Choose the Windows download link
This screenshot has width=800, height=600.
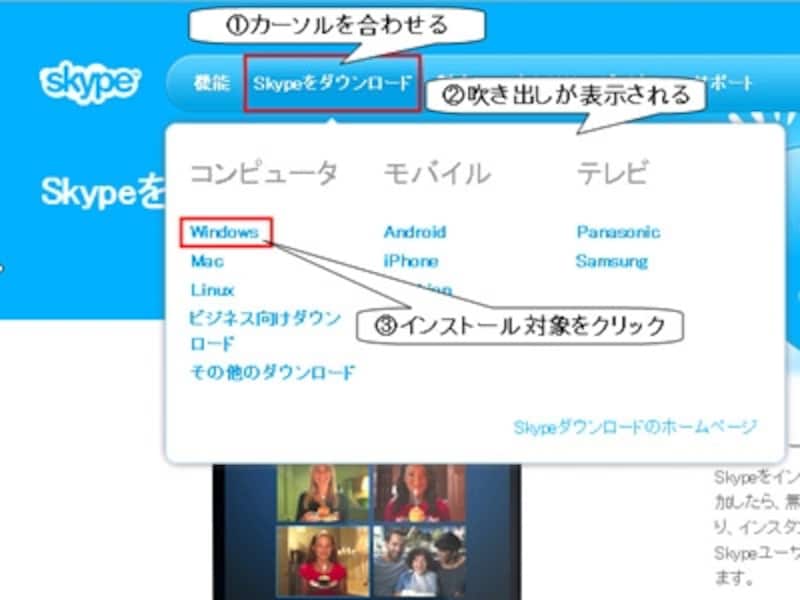click(x=225, y=232)
